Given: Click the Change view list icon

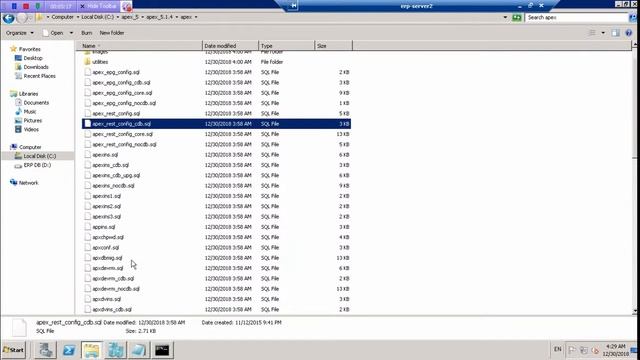Looking at the screenshot, I should point(592,33).
